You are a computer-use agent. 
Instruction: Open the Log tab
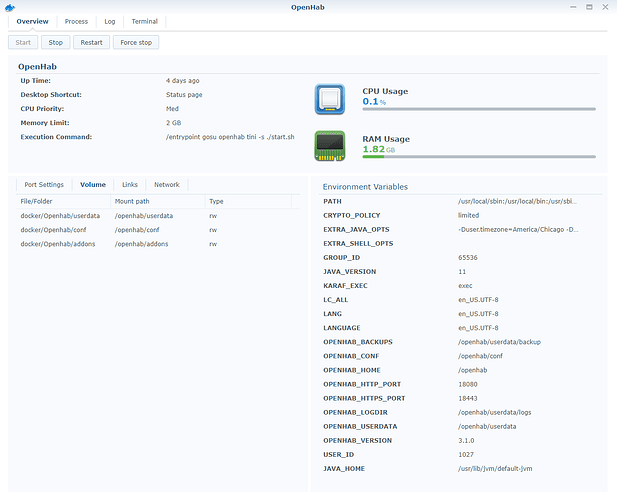click(x=109, y=21)
